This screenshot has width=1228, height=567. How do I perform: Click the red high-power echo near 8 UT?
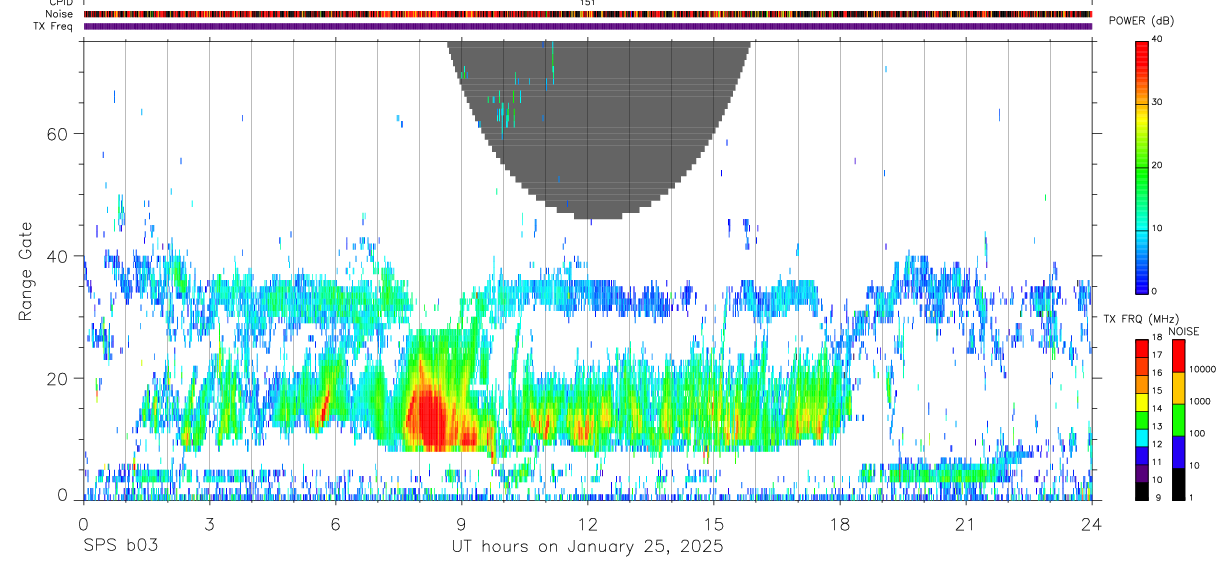coord(430,420)
